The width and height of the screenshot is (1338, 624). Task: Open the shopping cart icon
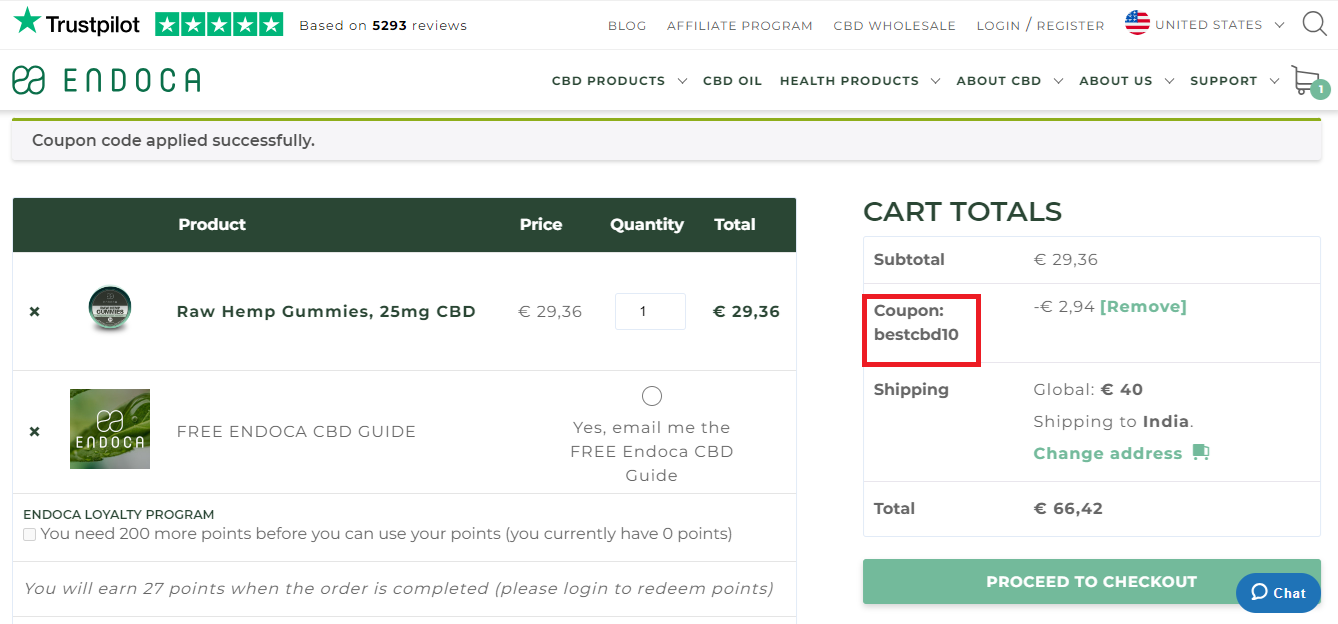(1305, 79)
